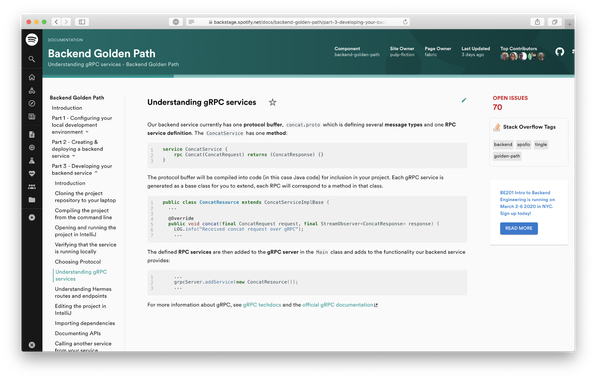Open the search magnifier in sidebar
Screen dimensions: 596x380
32,59
